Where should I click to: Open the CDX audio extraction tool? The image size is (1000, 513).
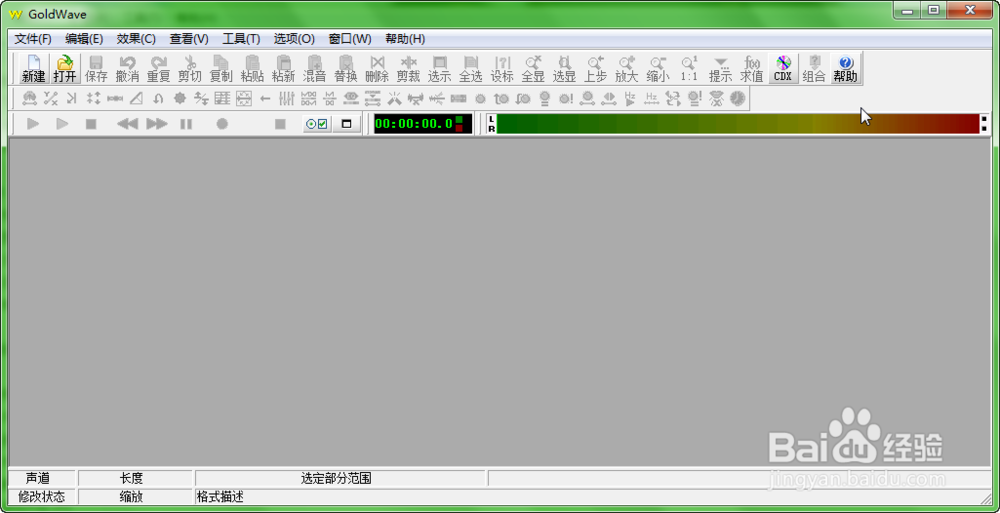click(783, 69)
